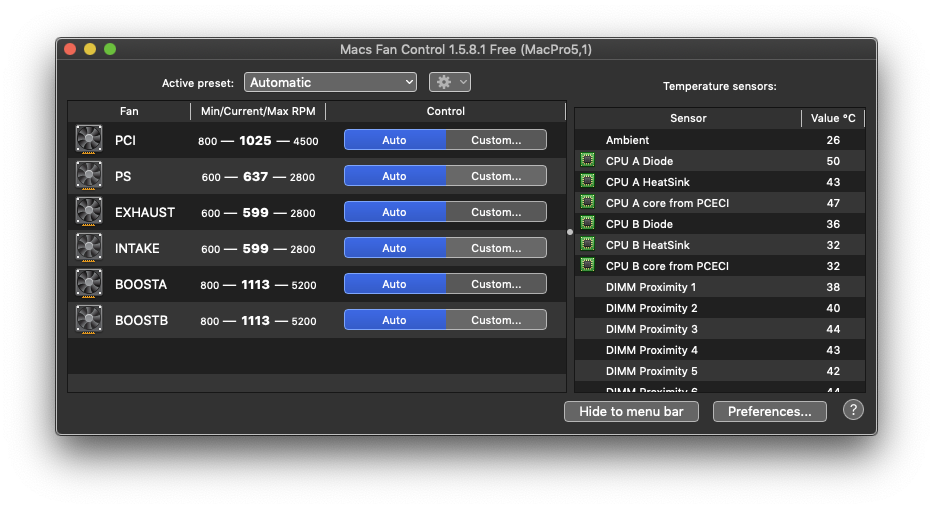Select CPU A core from PCECI label
The image size is (933, 509).
[x=667, y=203]
